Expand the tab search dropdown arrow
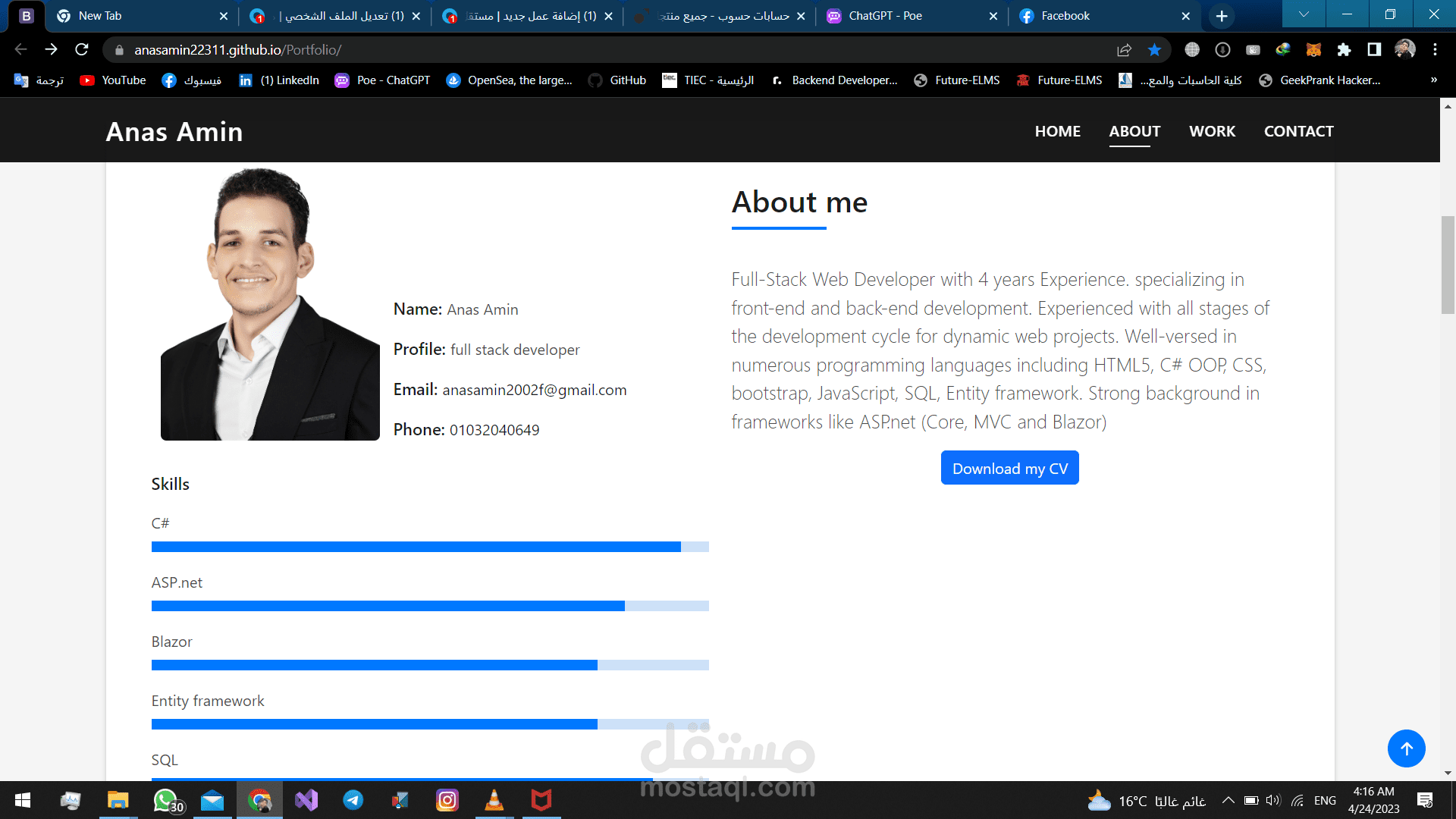Screen dimensions: 1456x819 (x=1304, y=14)
